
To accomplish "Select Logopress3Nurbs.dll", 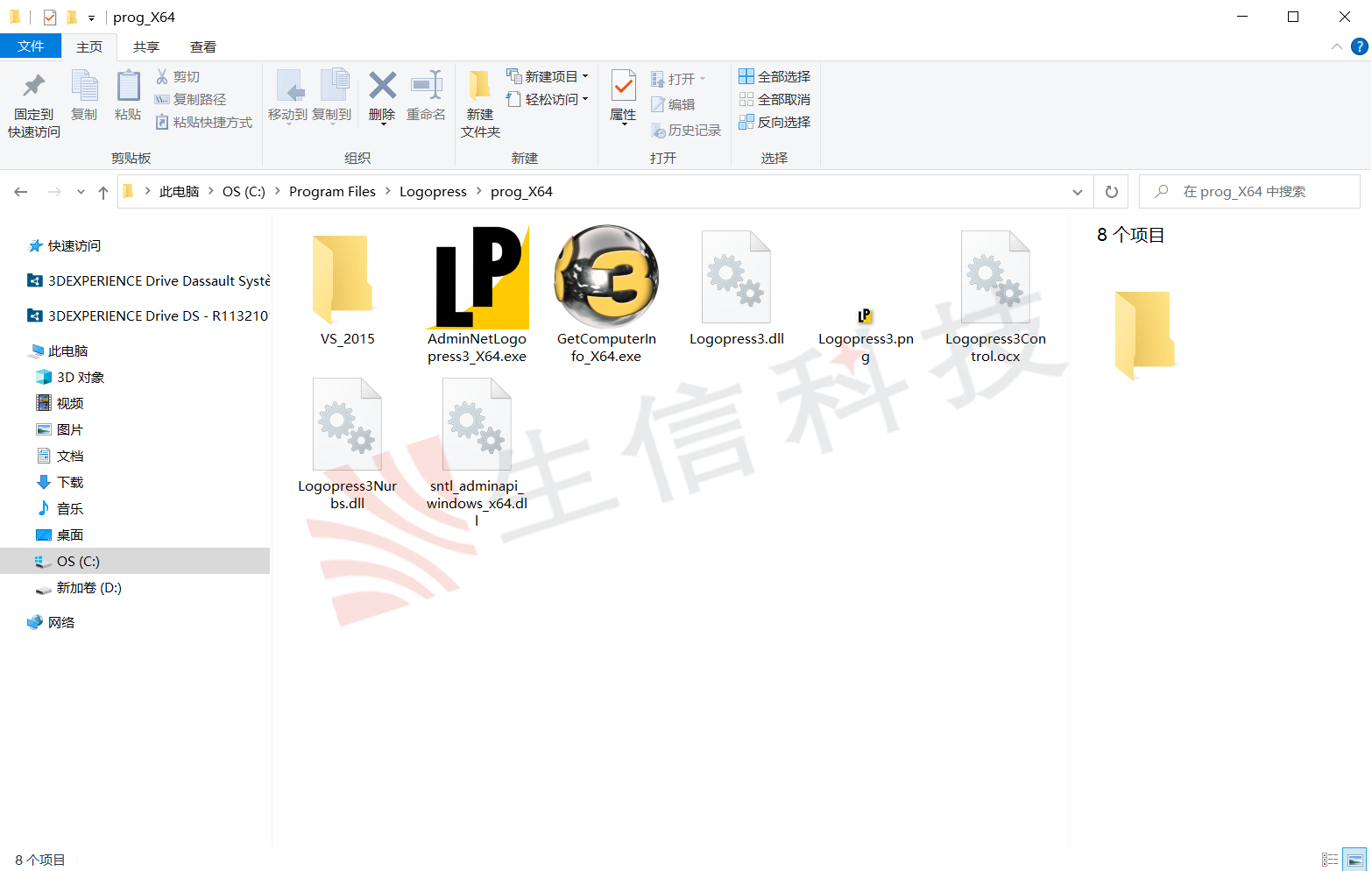I will tap(348, 443).
